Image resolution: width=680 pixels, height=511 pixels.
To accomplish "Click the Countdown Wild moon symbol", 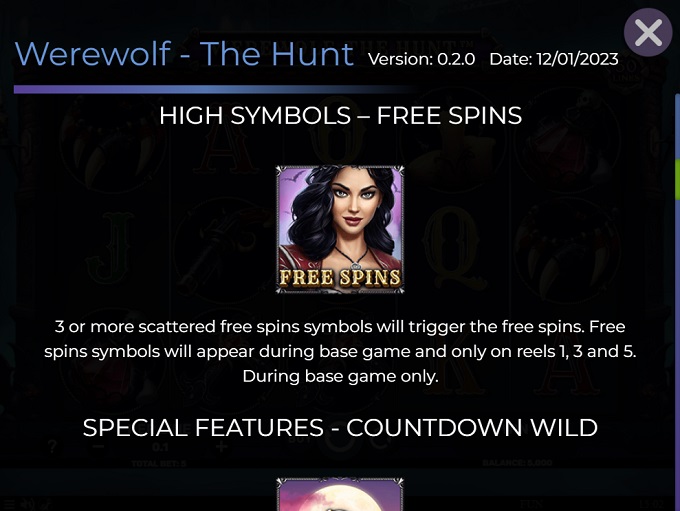I will [x=340, y=495].
